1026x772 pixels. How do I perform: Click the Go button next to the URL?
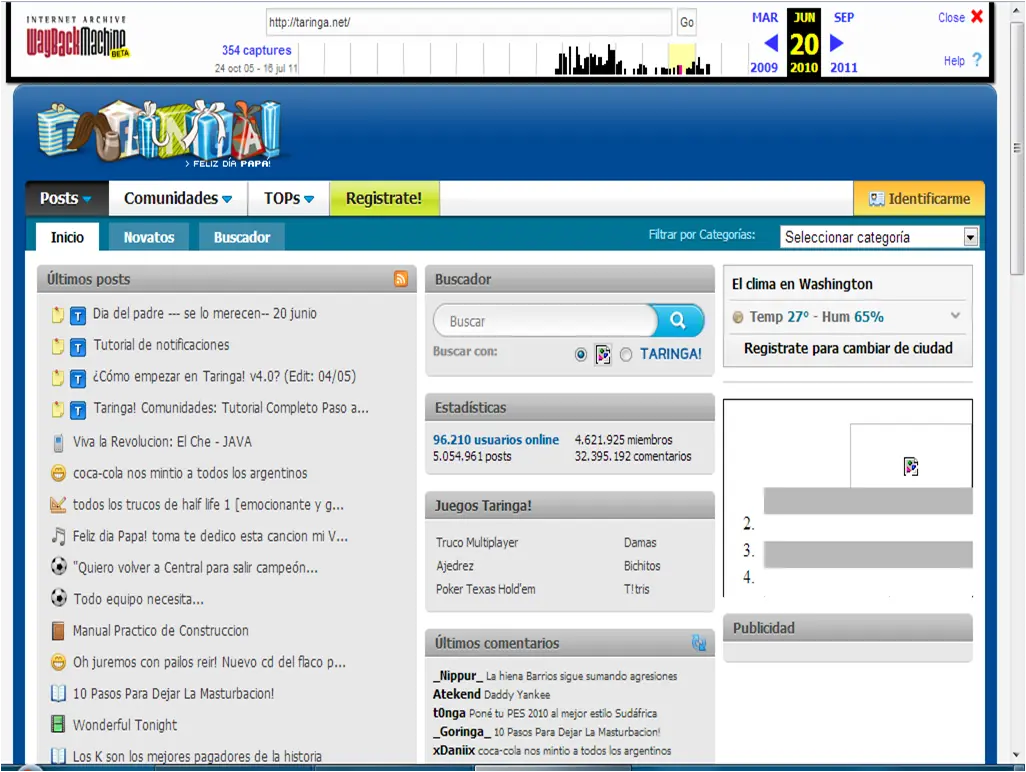[686, 22]
